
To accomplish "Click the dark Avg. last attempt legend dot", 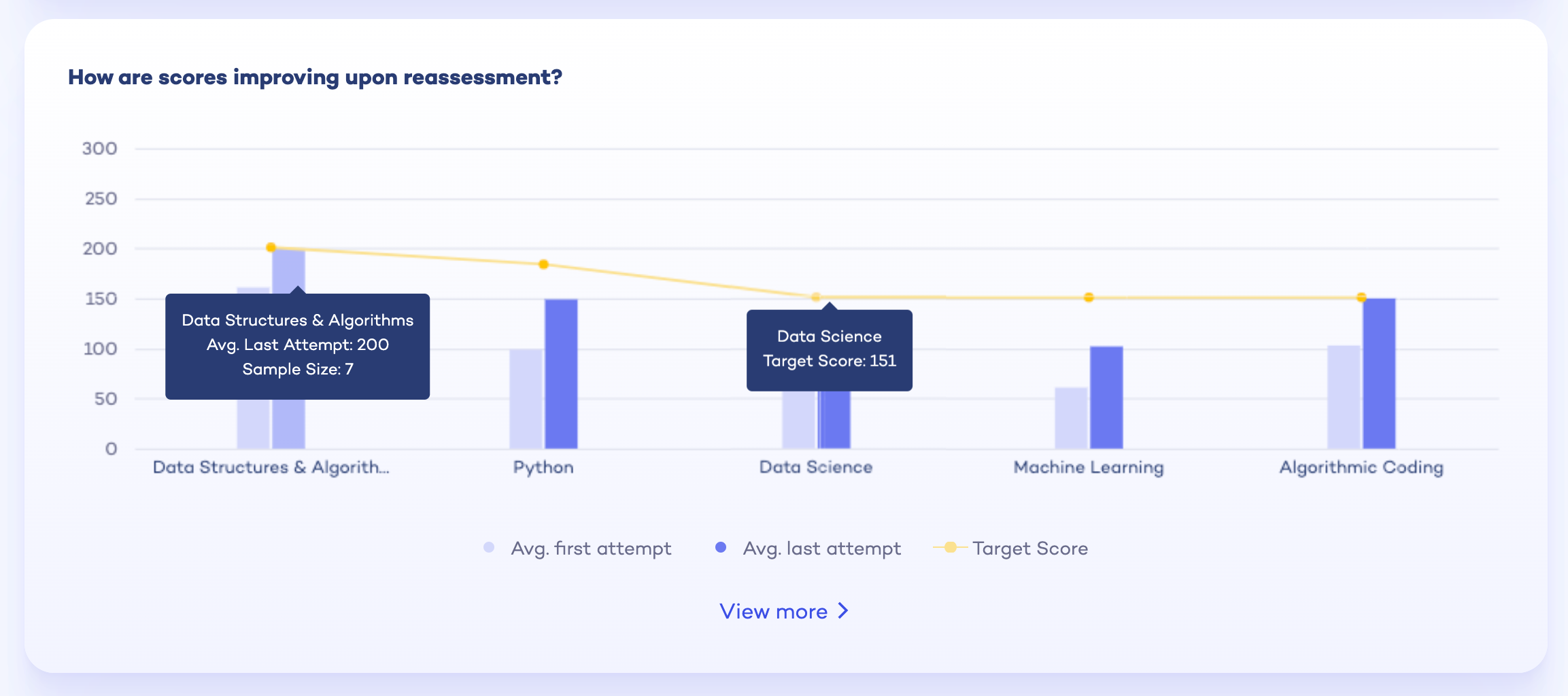I will [720, 547].
